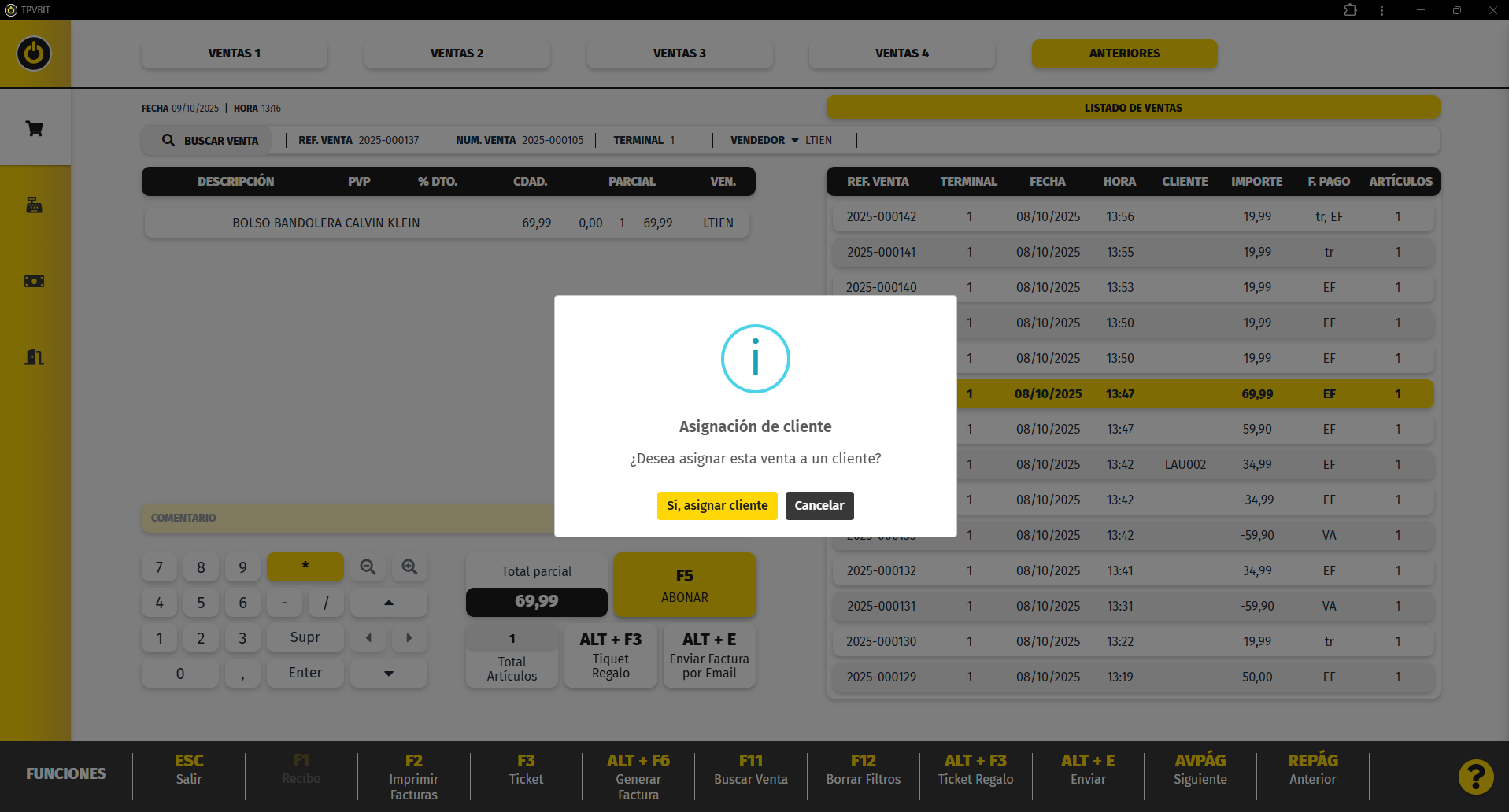1509x812 pixels.
Task: Click the extensions puzzle icon in title bar
Action: click(1350, 10)
